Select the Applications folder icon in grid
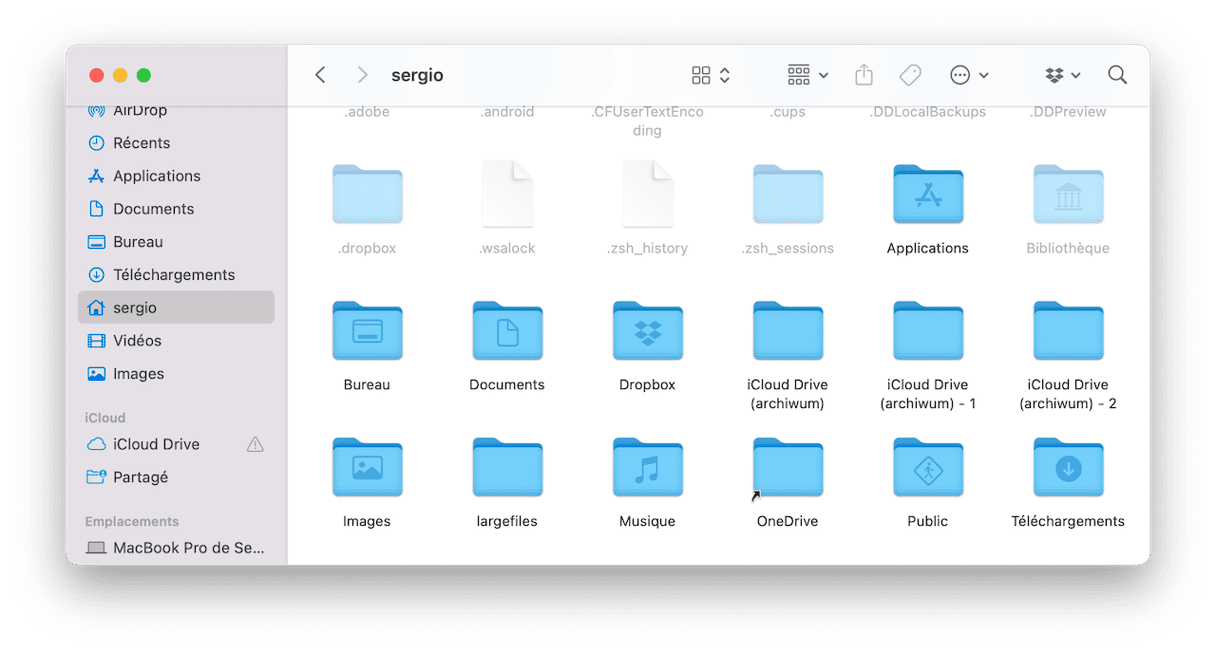Screen dimensions: 1216x652 (x=928, y=195)
